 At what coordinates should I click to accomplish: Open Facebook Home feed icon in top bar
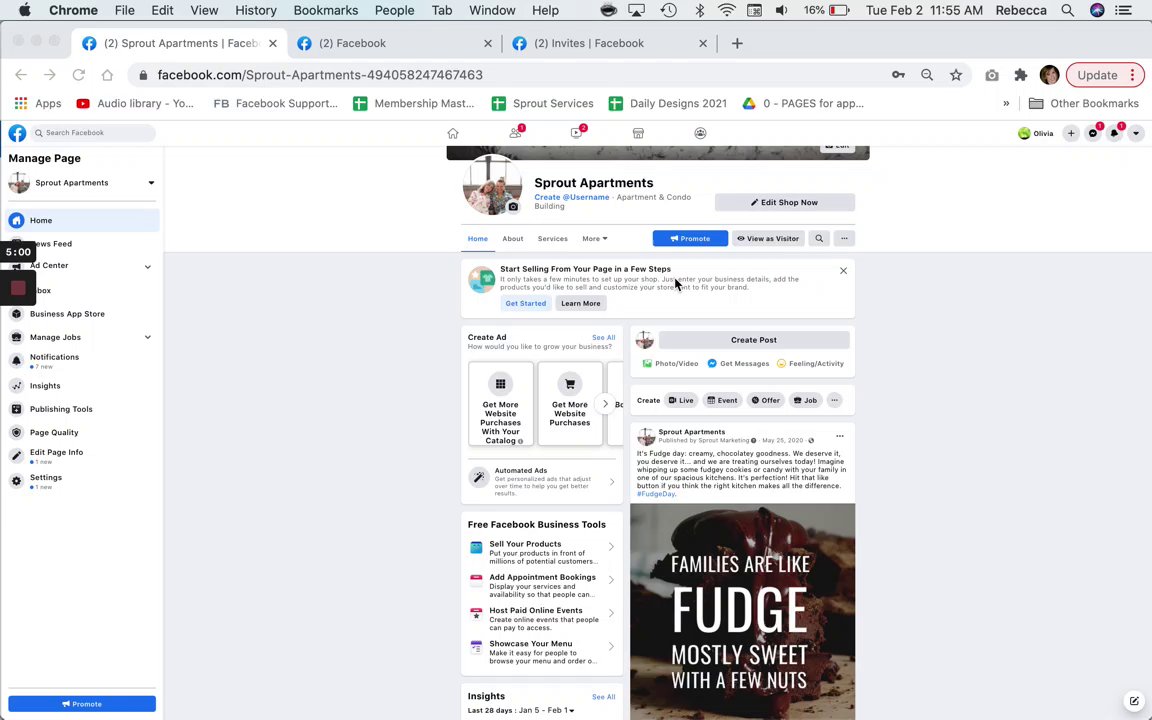click(x=453, y=133)
